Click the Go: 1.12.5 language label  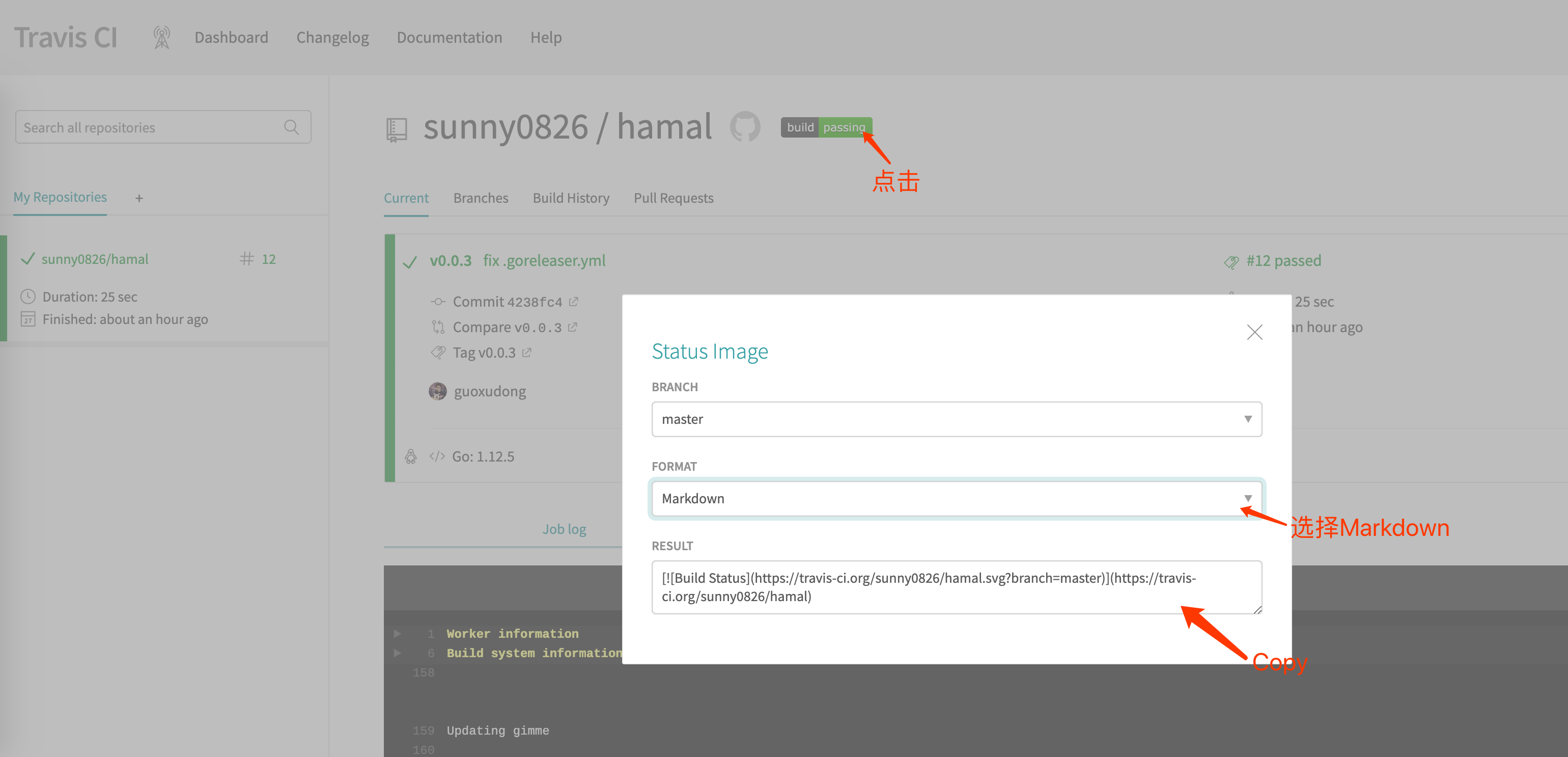click(483, 457)
